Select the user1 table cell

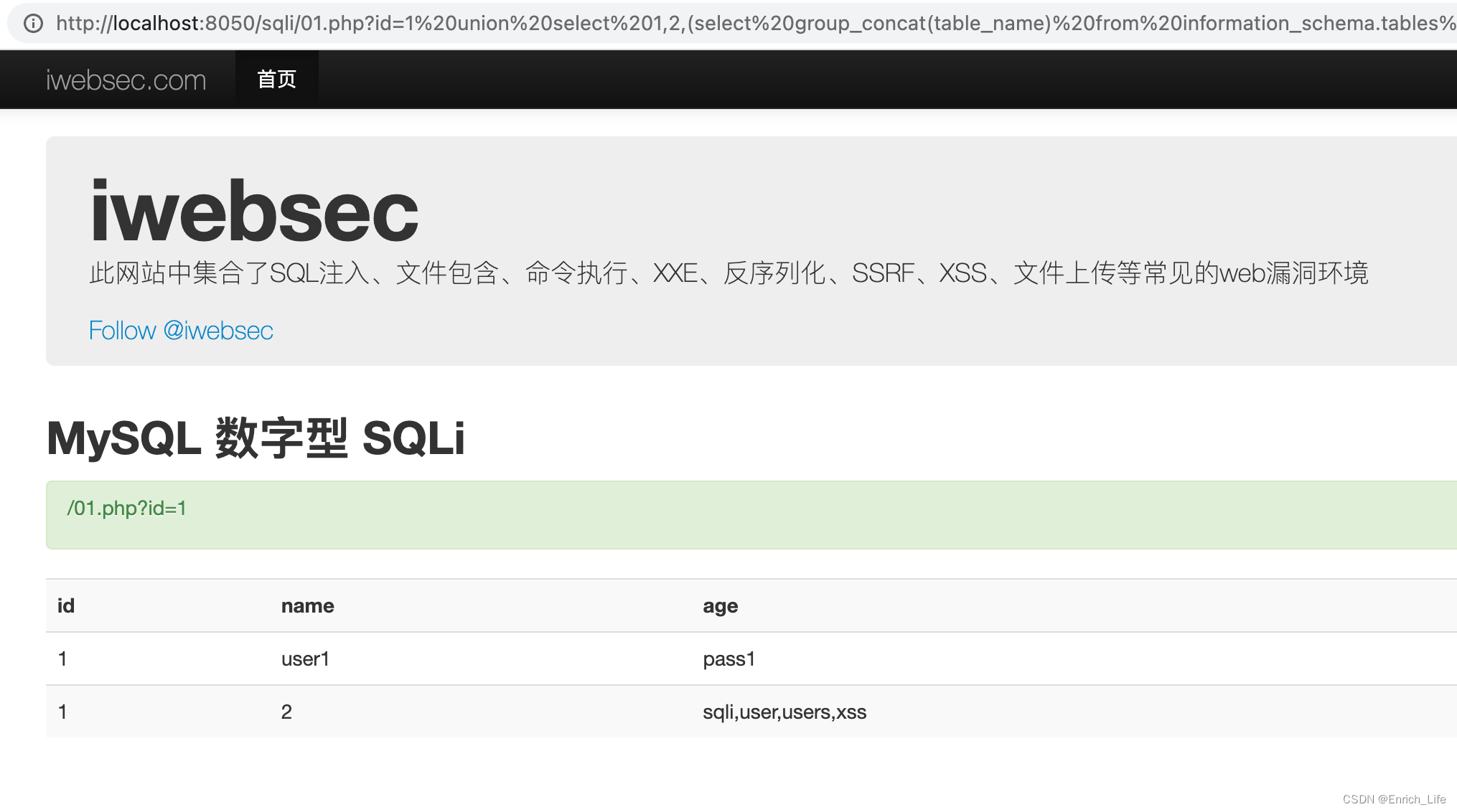point(305,658)
